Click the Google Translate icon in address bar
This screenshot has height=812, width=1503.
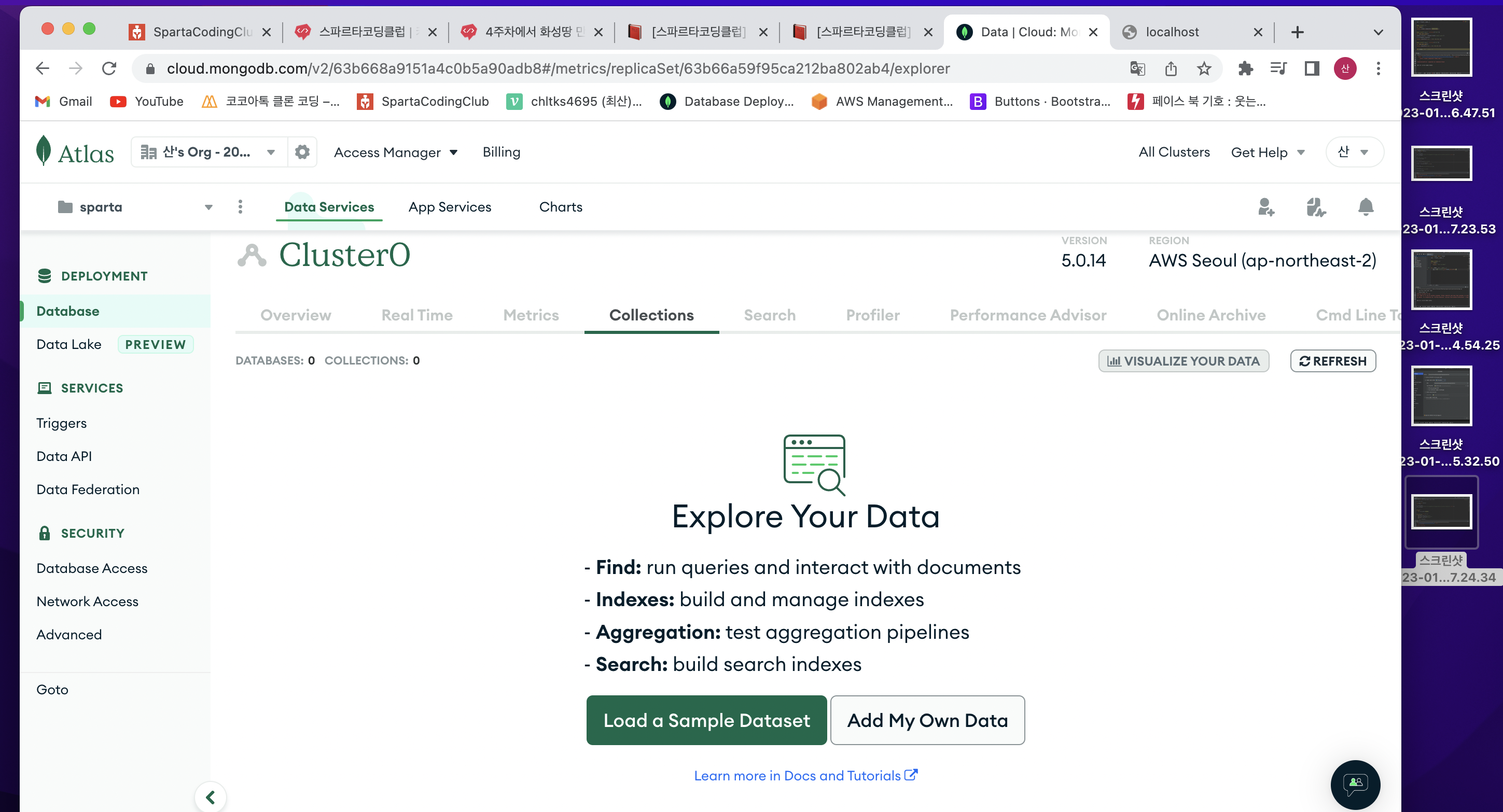[1137, 68]
